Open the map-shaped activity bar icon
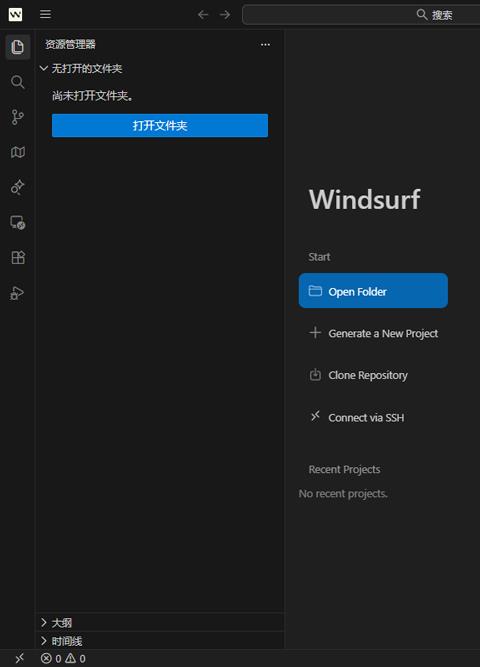Image resolution: width=480 pixels, height=667 pixels. click(x=17, y=152)
